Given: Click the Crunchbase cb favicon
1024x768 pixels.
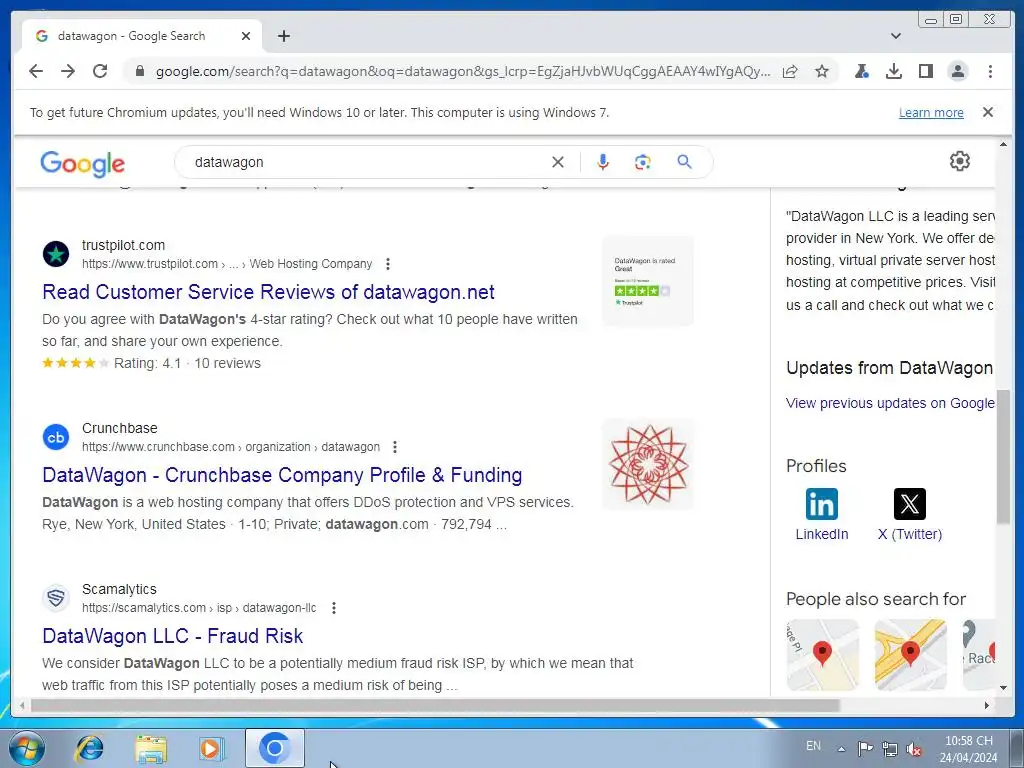Looking at the screenshot, I should point(56,437).
